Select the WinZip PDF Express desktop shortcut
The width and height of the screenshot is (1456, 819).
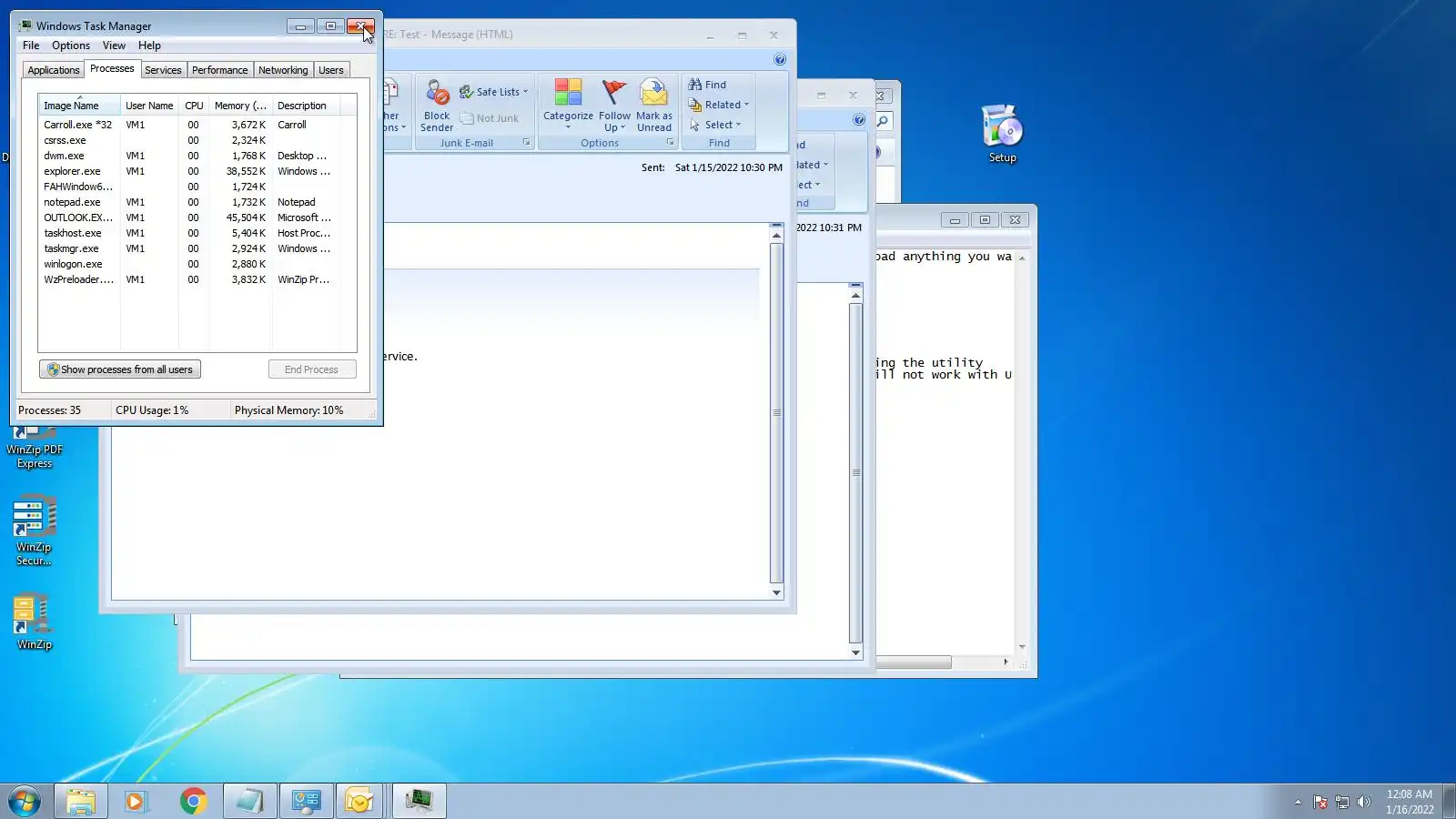point(35,448)
